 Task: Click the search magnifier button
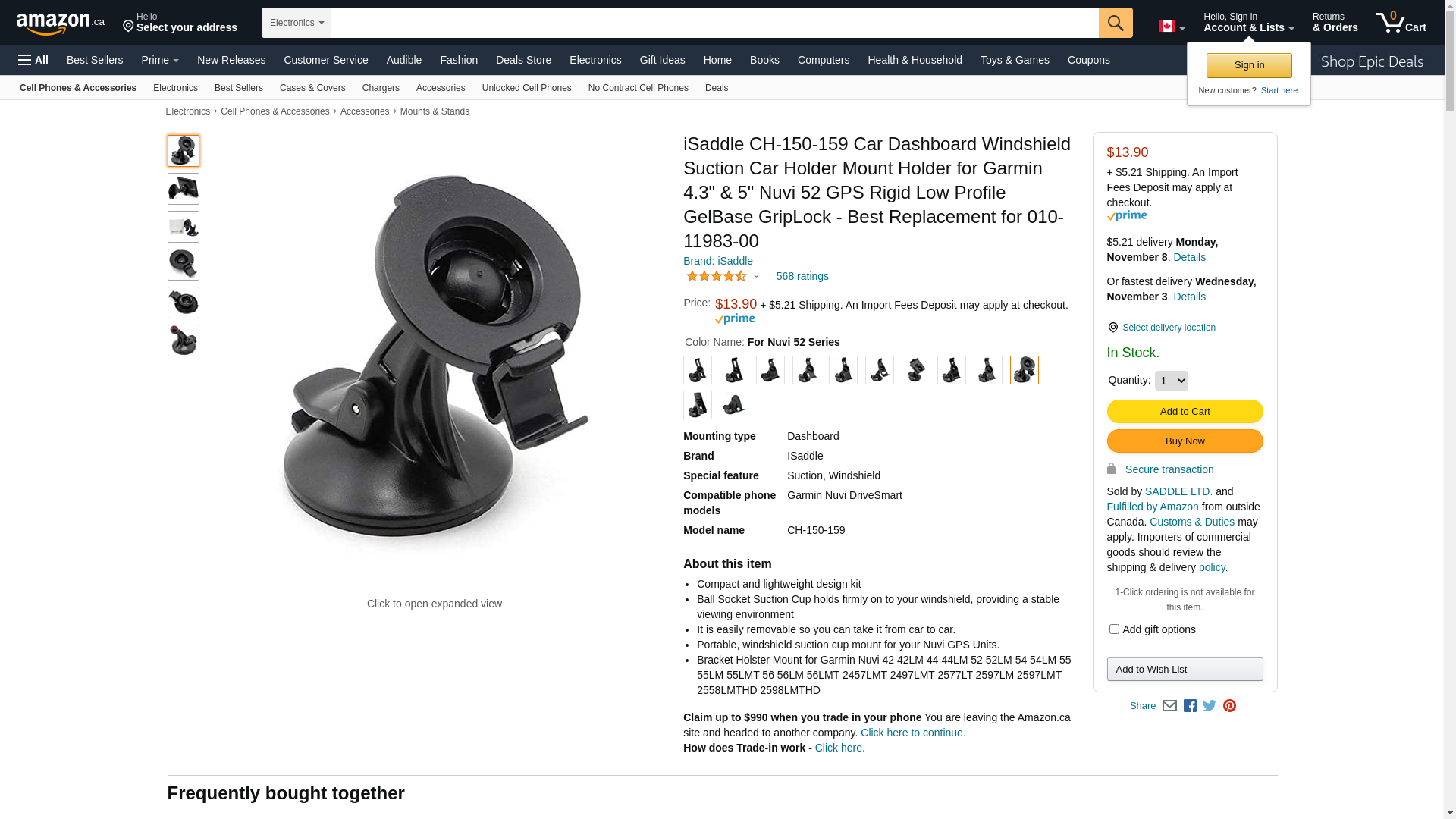pyautogui.click(x=1116, y=23)
